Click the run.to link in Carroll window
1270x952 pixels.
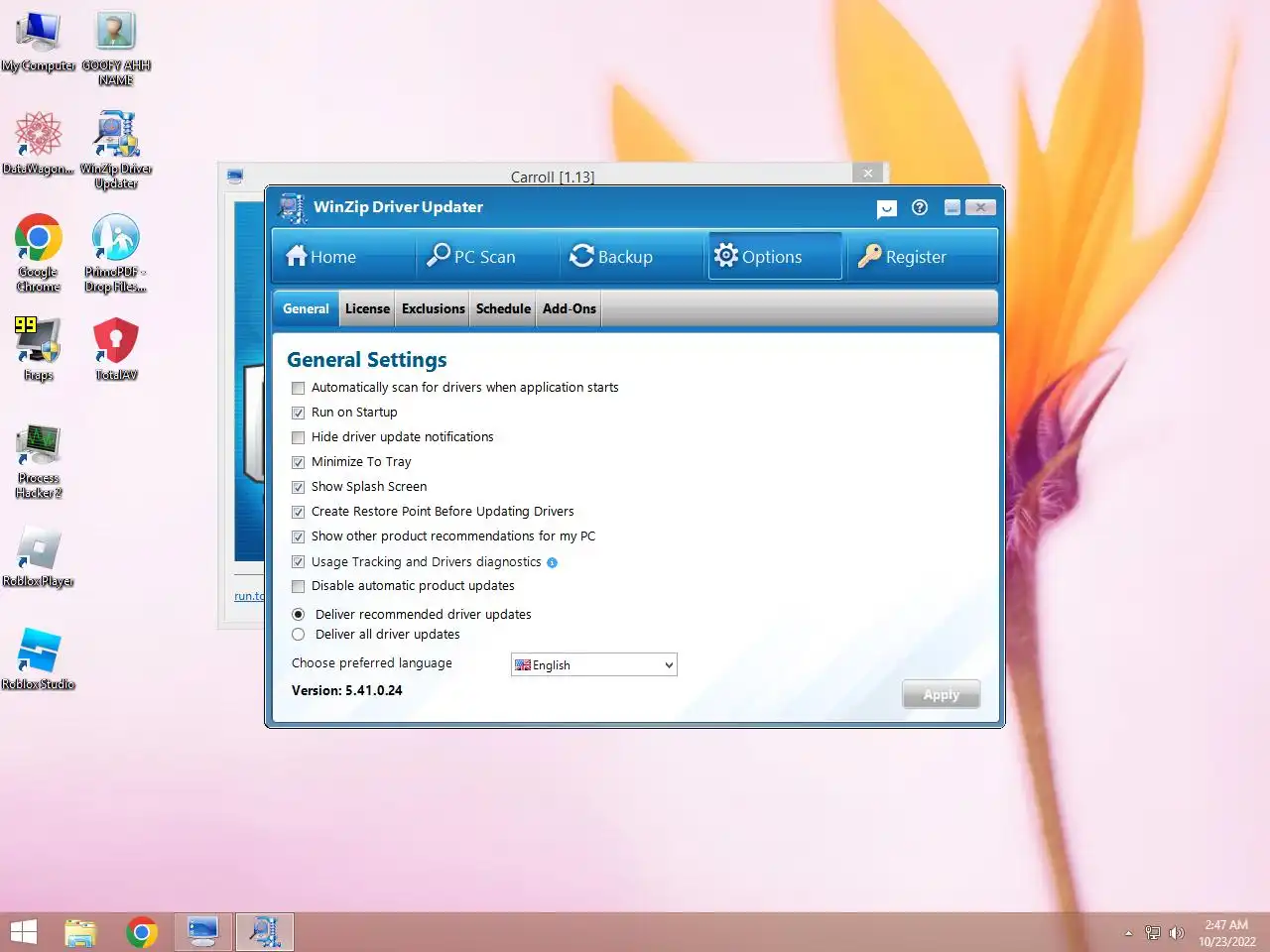250,596
